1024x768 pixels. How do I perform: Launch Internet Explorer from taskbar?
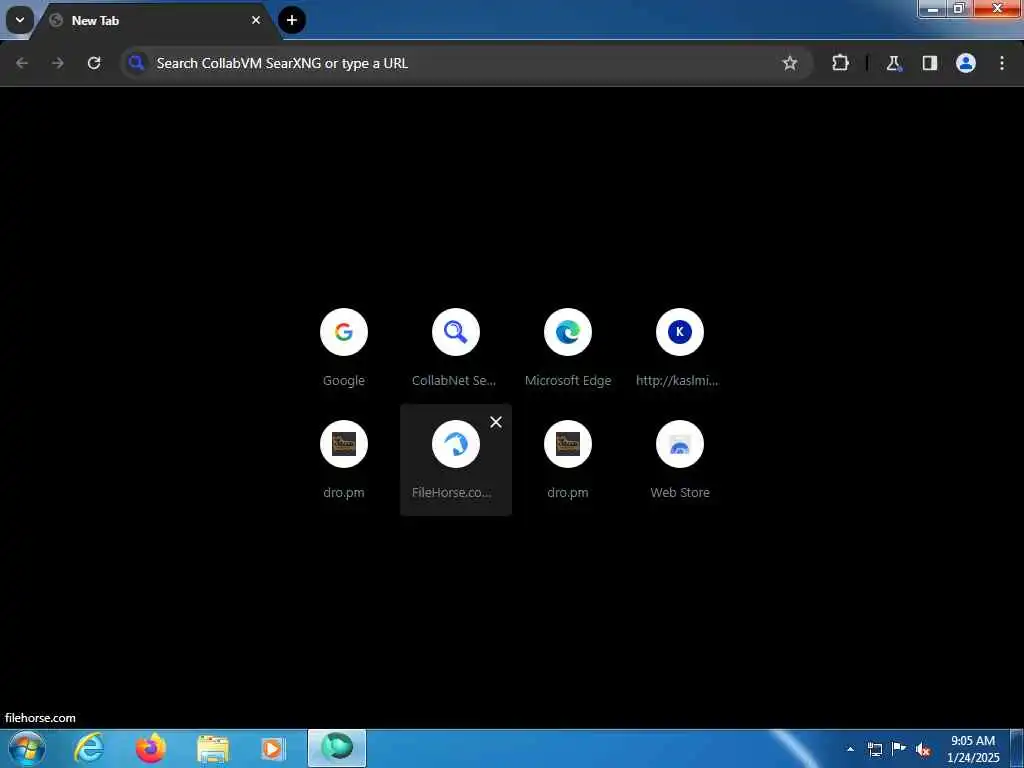coord(89,748)
